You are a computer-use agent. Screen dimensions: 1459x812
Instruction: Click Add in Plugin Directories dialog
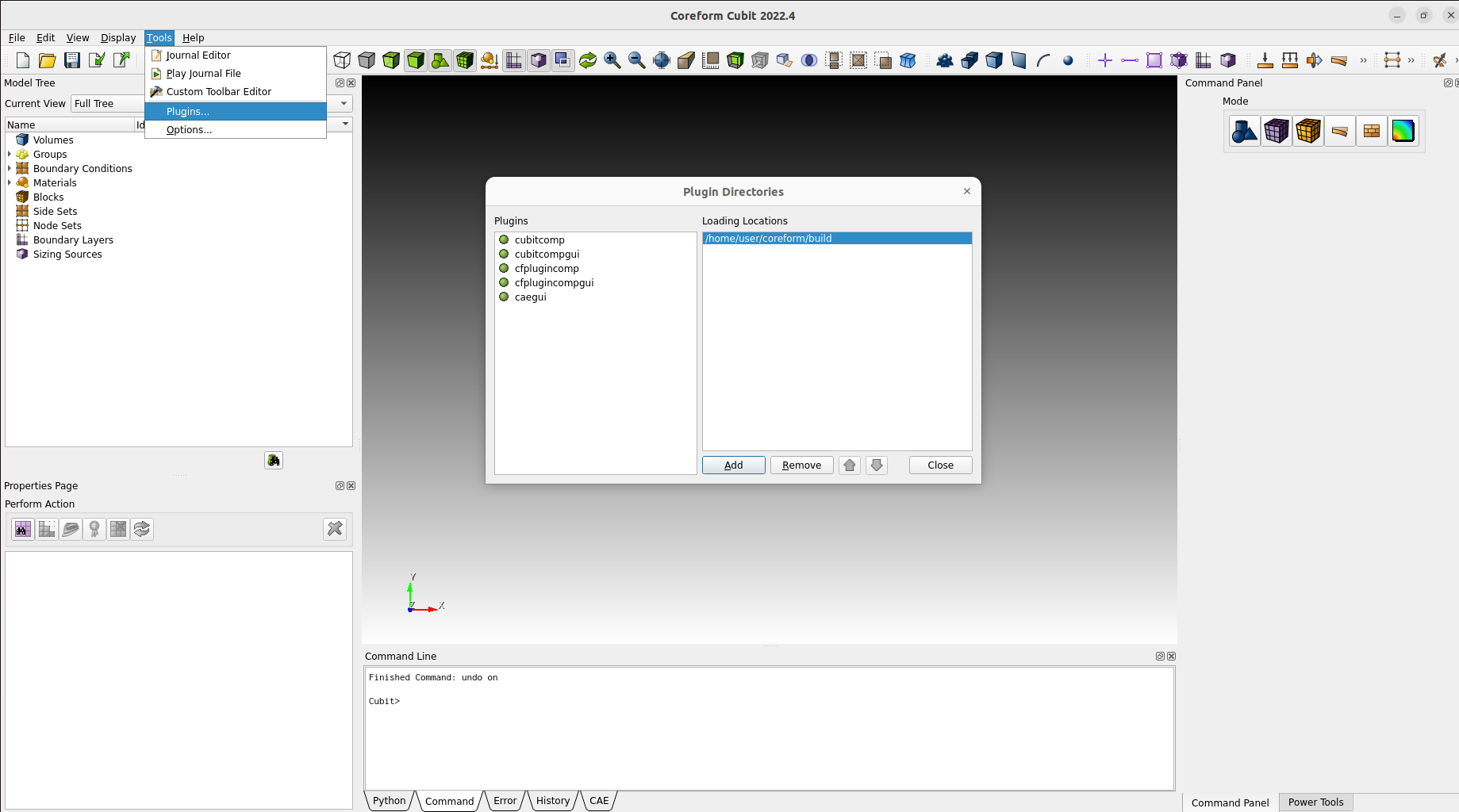pyautogui.click(x=734, y=465)
